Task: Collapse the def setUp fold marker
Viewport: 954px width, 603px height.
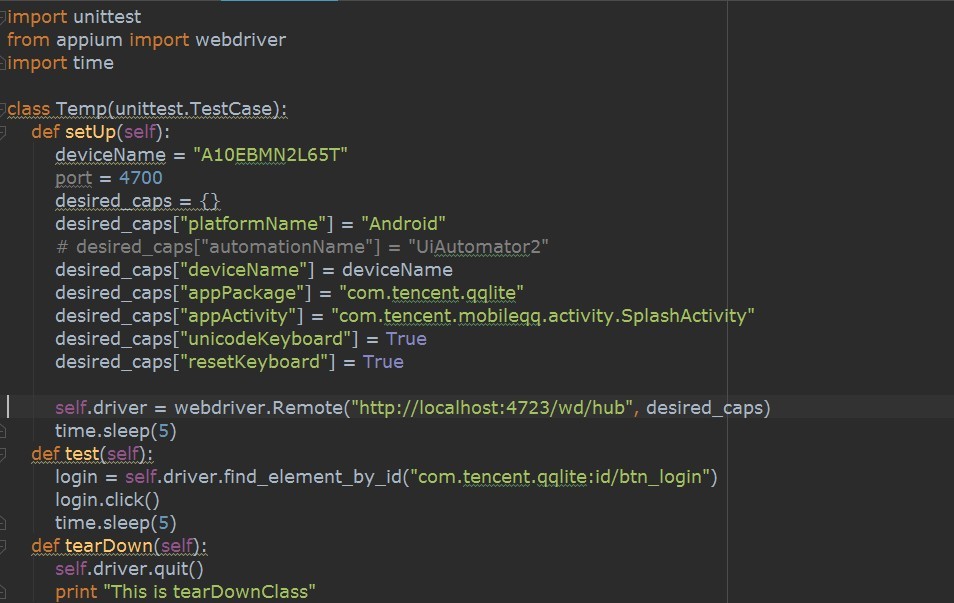Action: pyautogui.click(x=2, y=132)
